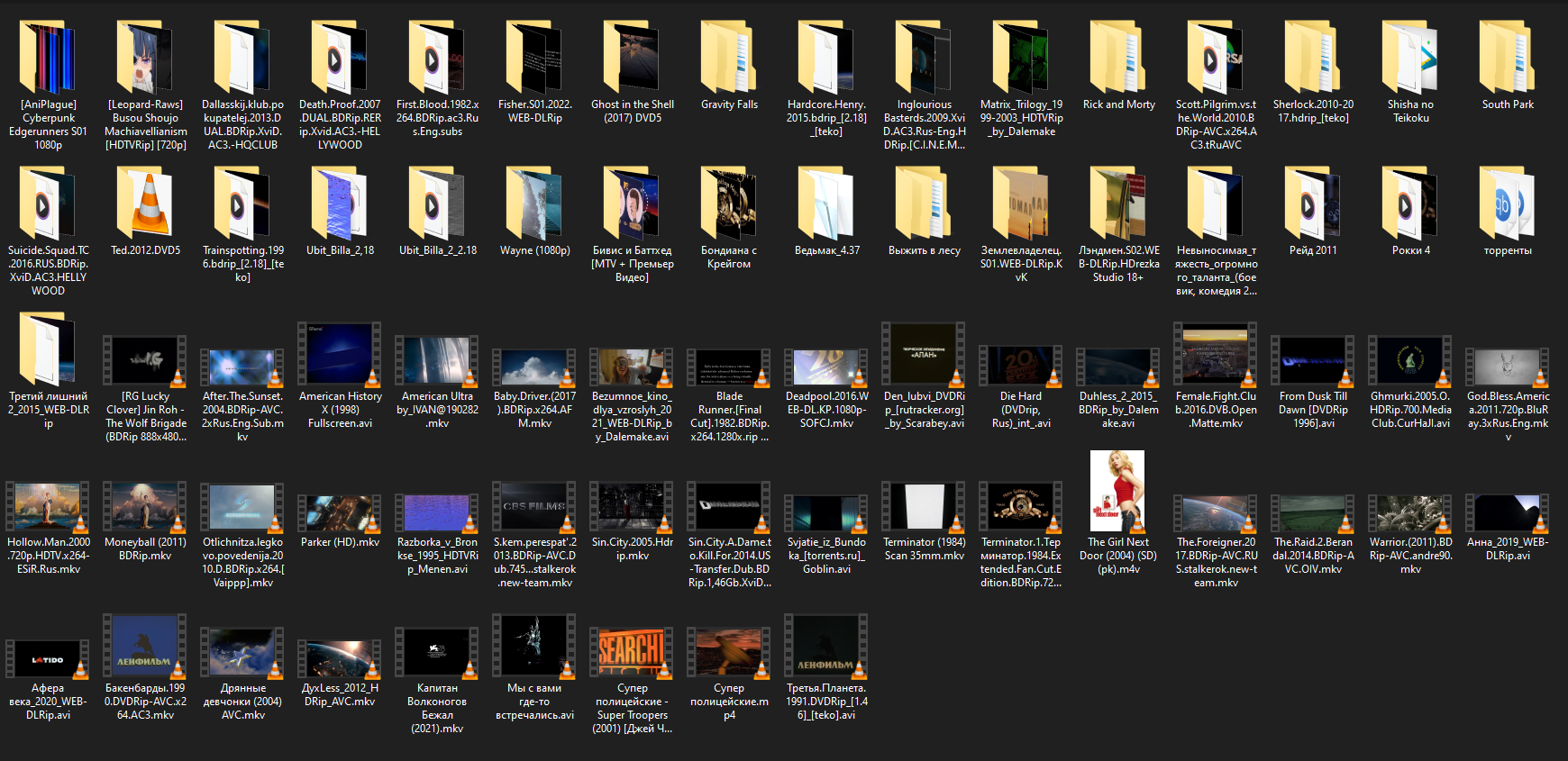Click the file name ДухLess_2012_HDRip_AVC.mkv

[x=340, y=694]
